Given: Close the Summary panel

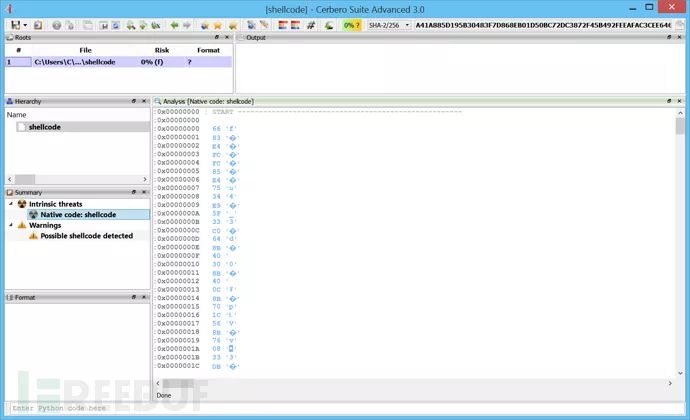Looking at the screenshot, I should tap(144, 192).
